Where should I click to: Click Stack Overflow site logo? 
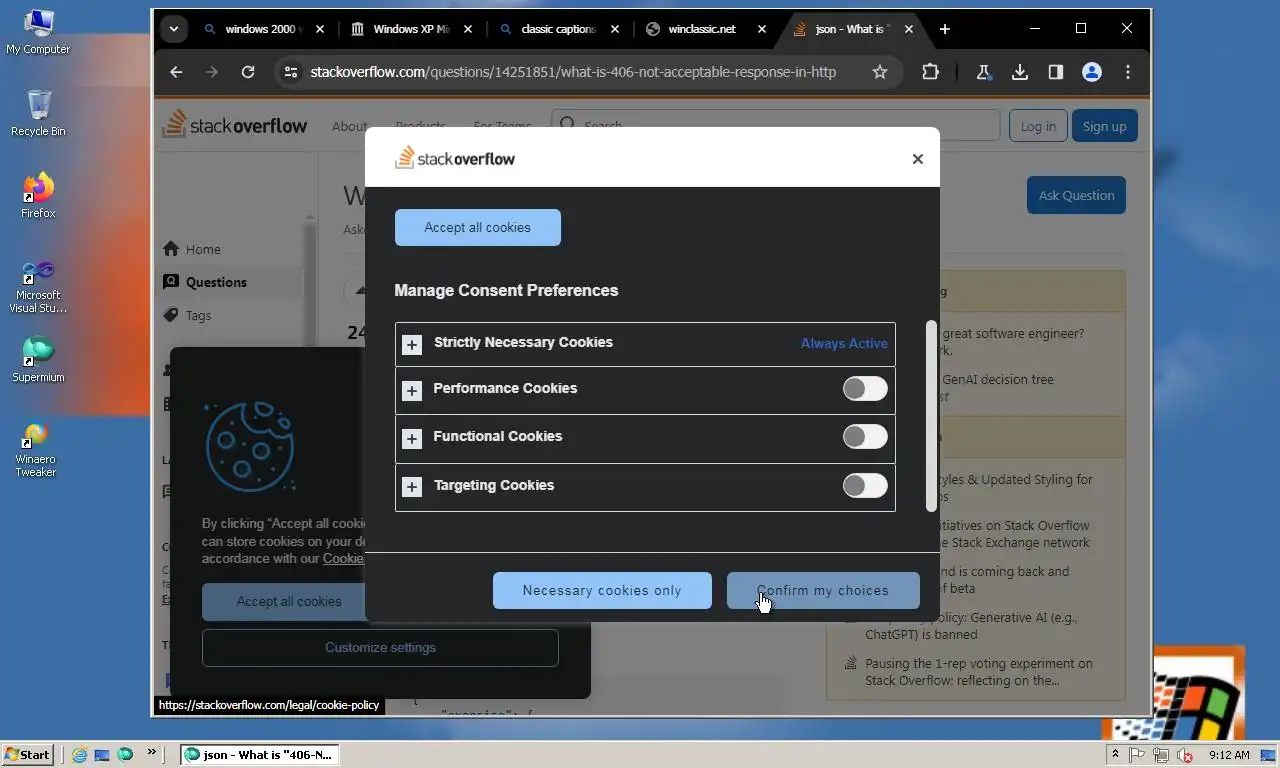pyautogui.click(x=235, y=124)
